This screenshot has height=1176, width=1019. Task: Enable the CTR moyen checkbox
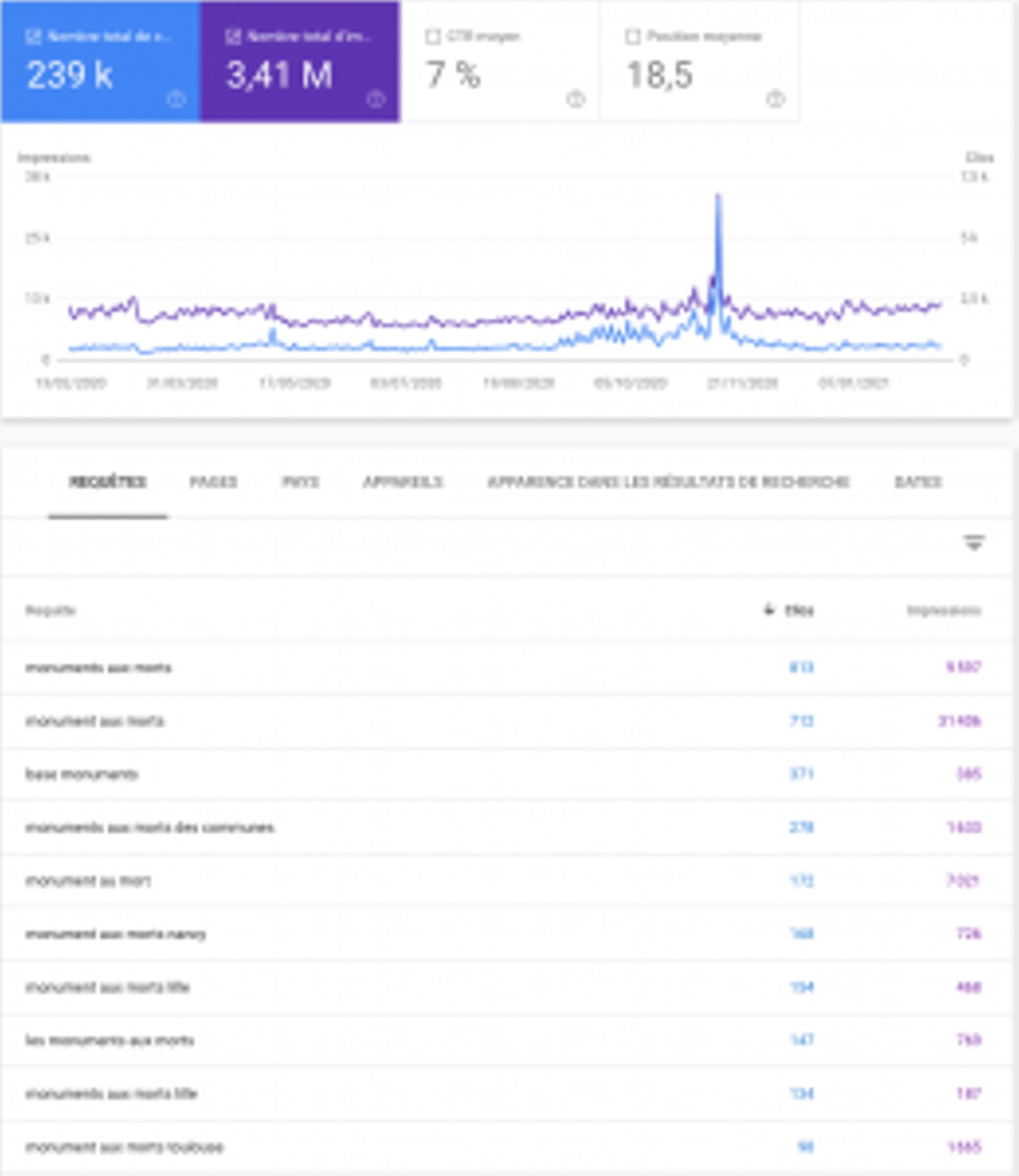(x=433, y=36)
